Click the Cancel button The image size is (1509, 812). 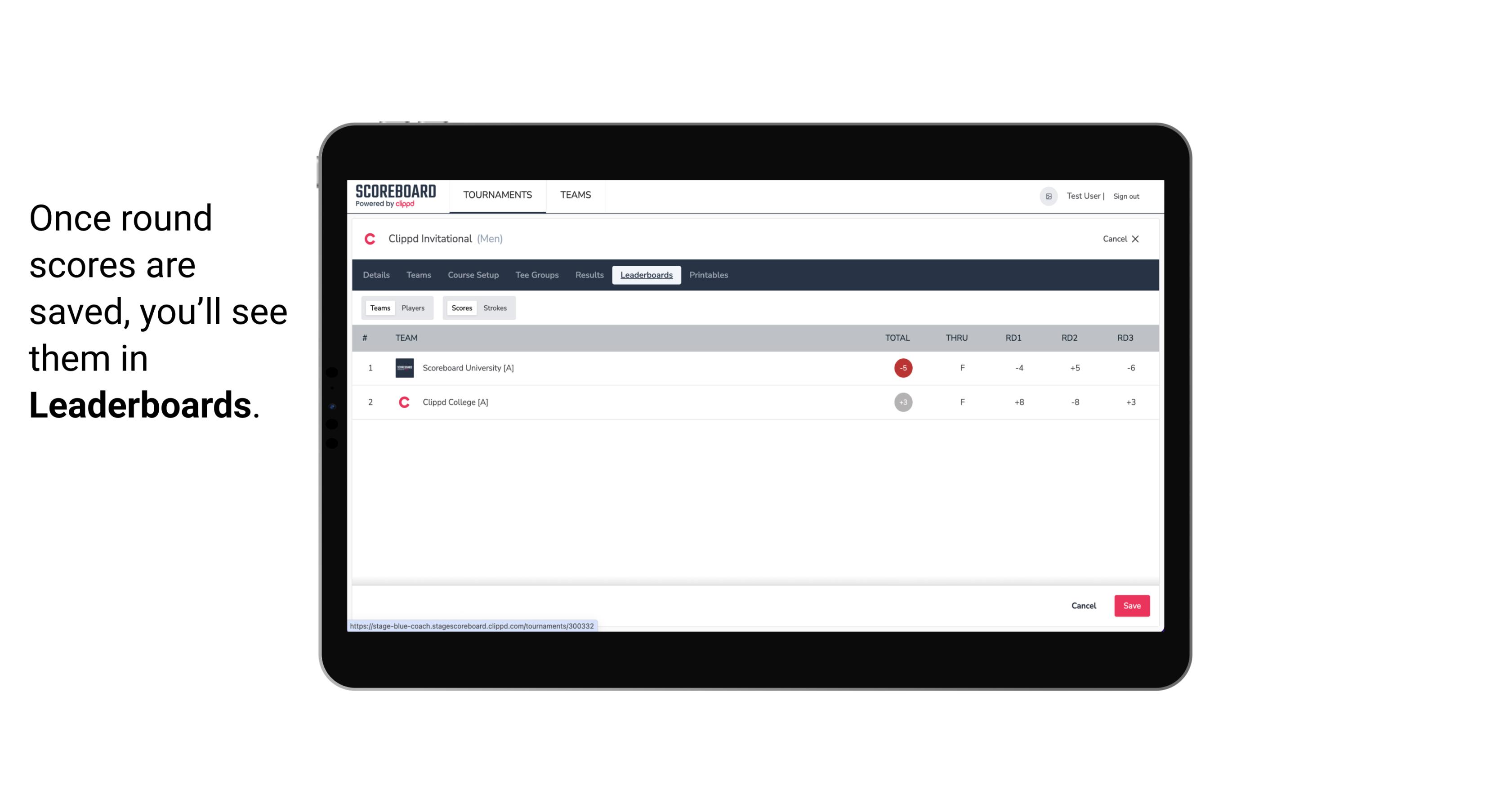[1083, 606]
